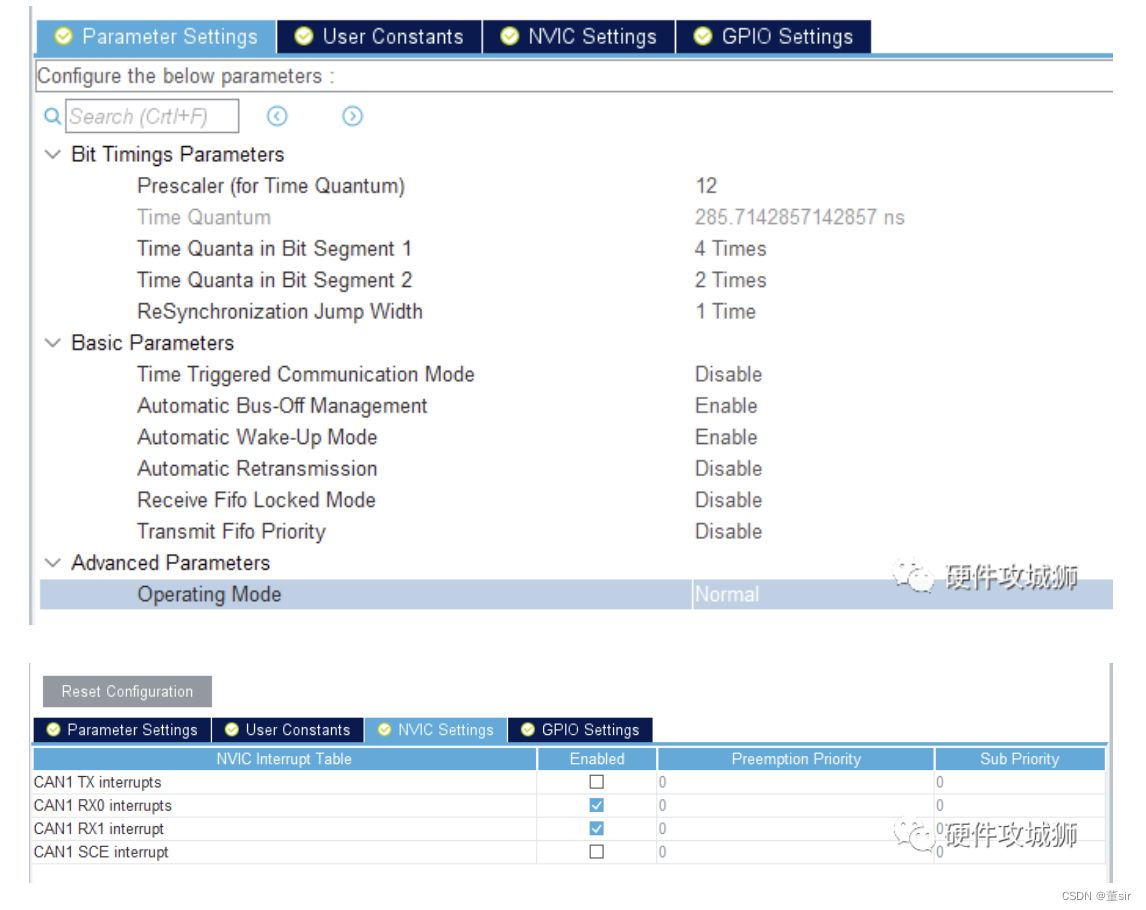The image size is (1146, 910).
Task: Click the green check badge on User Constants tab
Action: (303, 36)
